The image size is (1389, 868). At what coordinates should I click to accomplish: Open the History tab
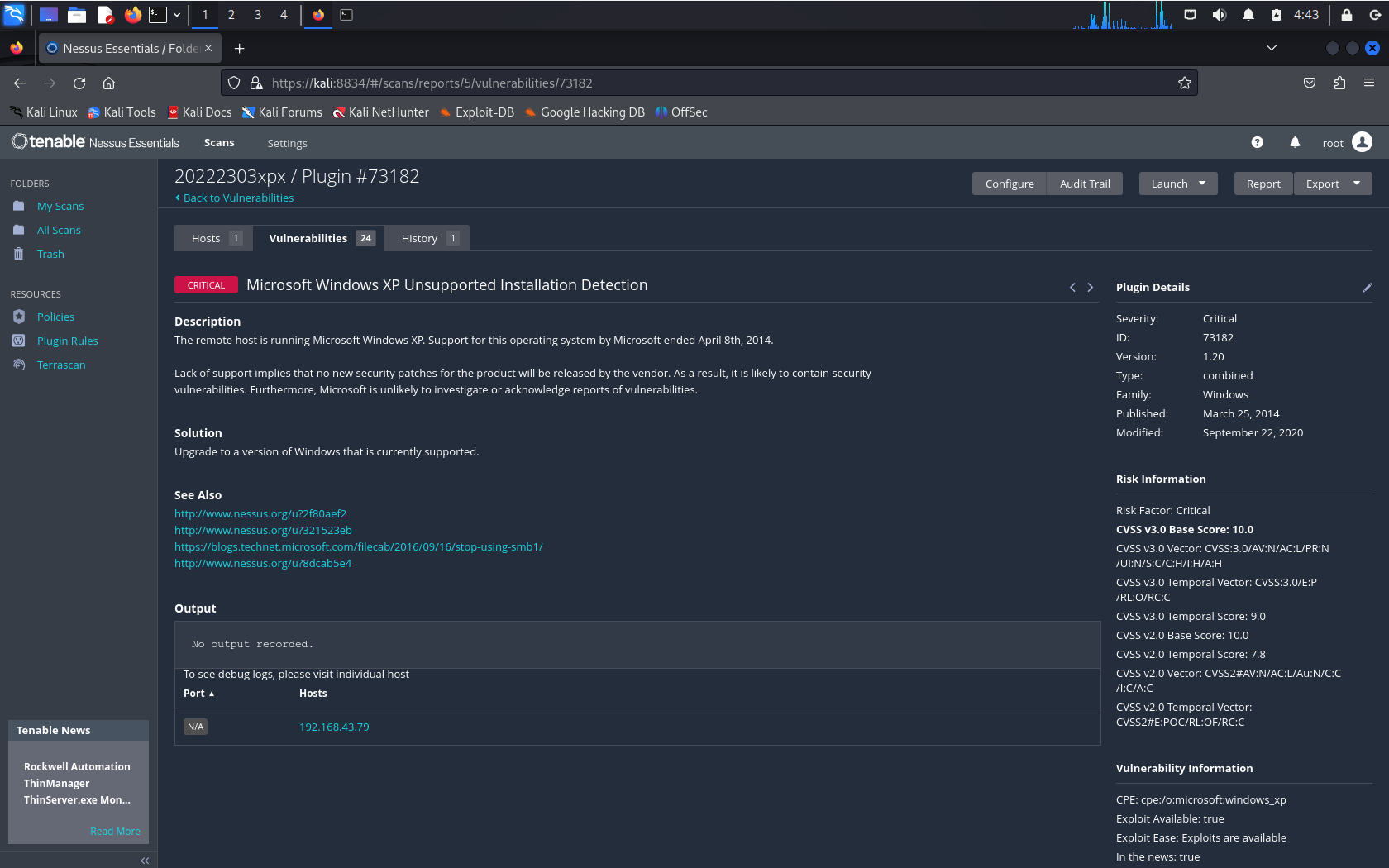click(427, 238)
